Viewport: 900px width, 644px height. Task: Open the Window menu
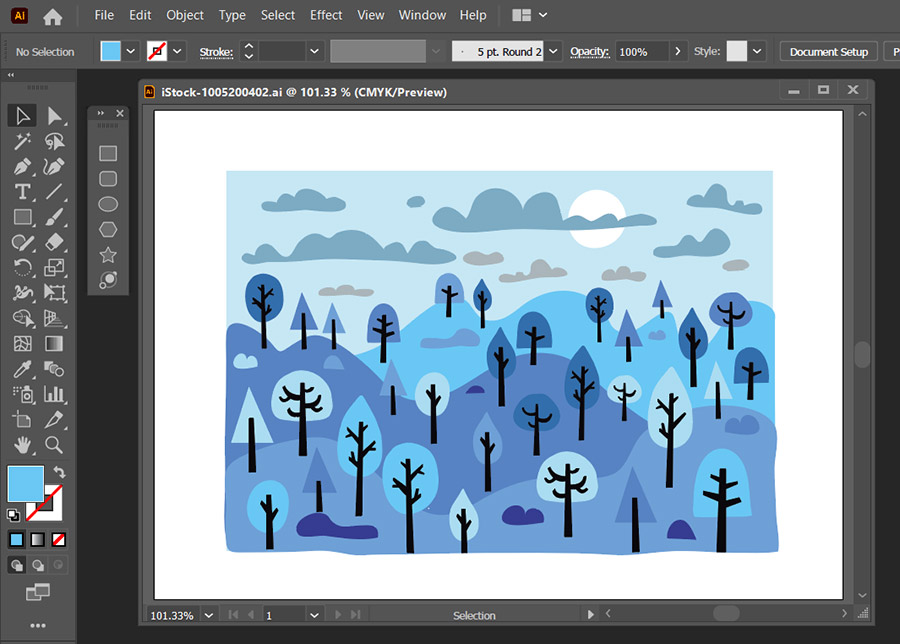422,15
